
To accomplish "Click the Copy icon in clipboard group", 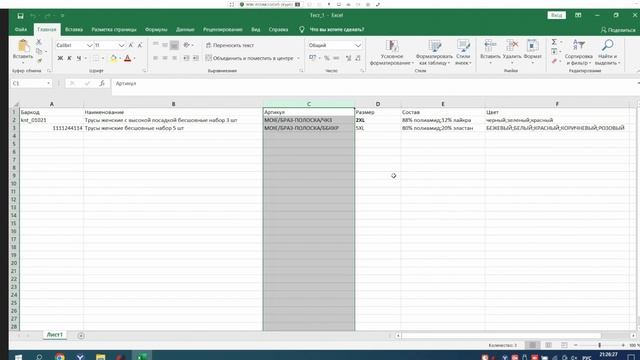I will click(39, 51).
